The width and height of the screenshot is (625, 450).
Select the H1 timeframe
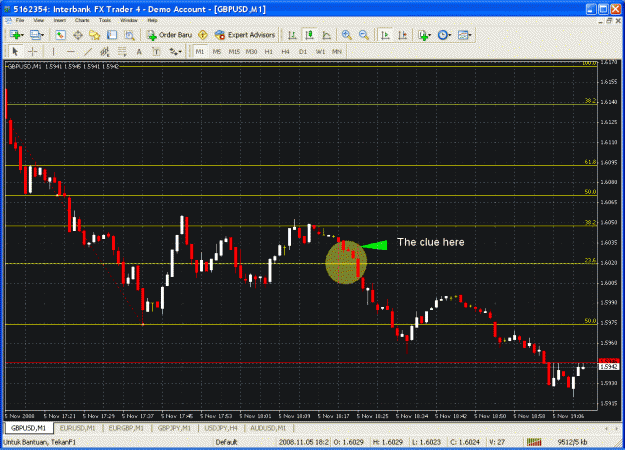269,51
